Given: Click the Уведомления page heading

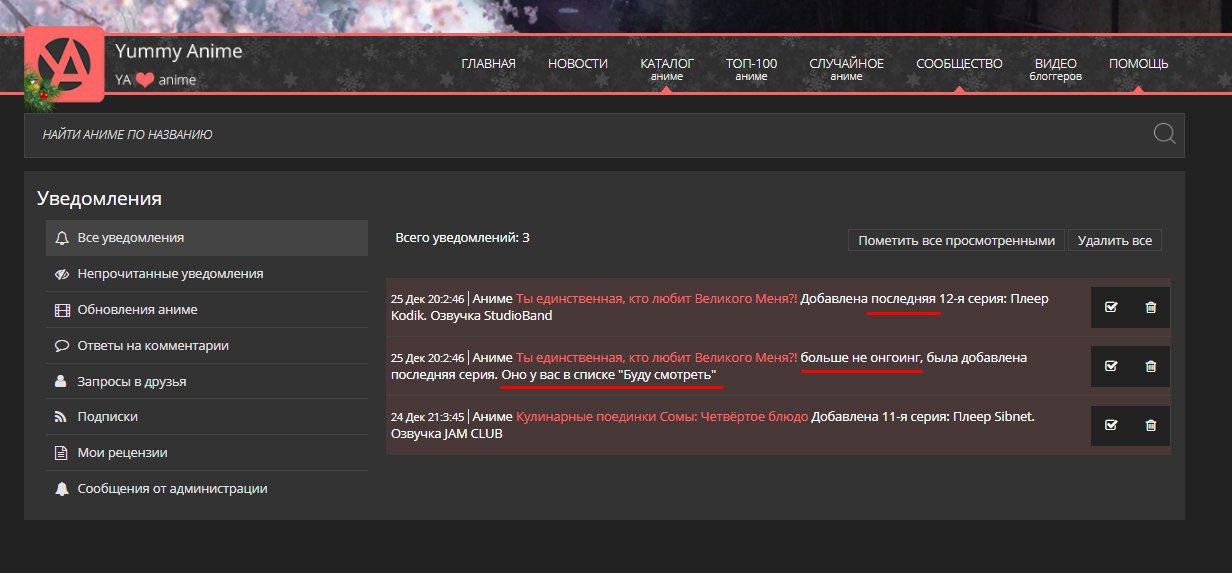Looking at the screenshot, I should pos(99,198).
